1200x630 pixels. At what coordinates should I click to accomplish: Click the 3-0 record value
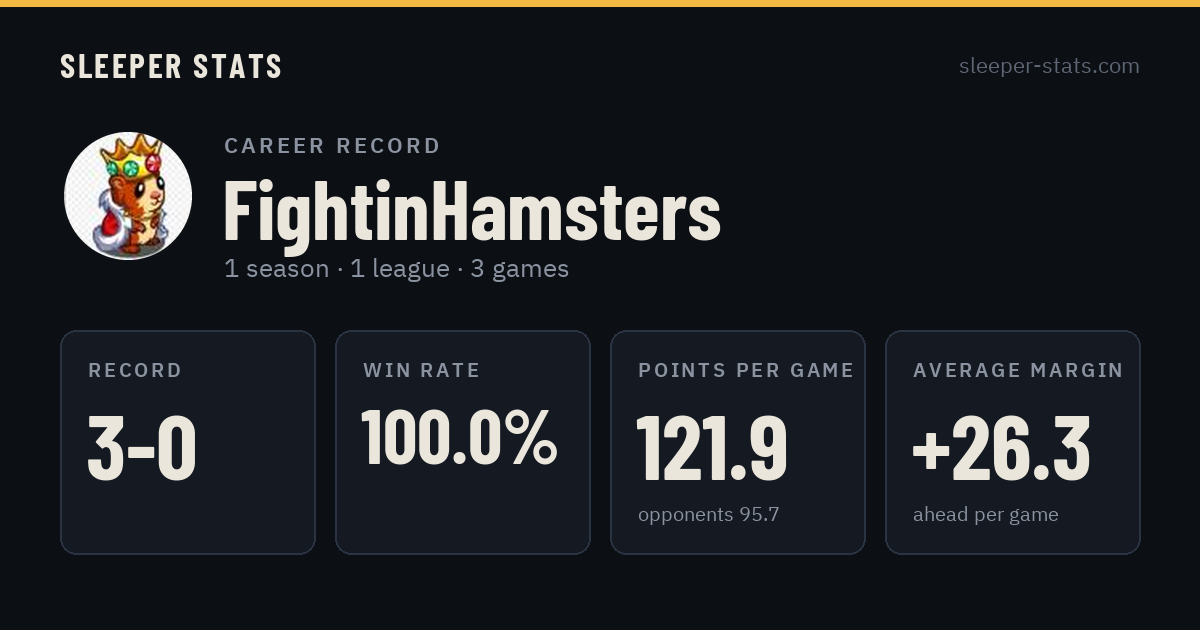(x=142, y=448)
